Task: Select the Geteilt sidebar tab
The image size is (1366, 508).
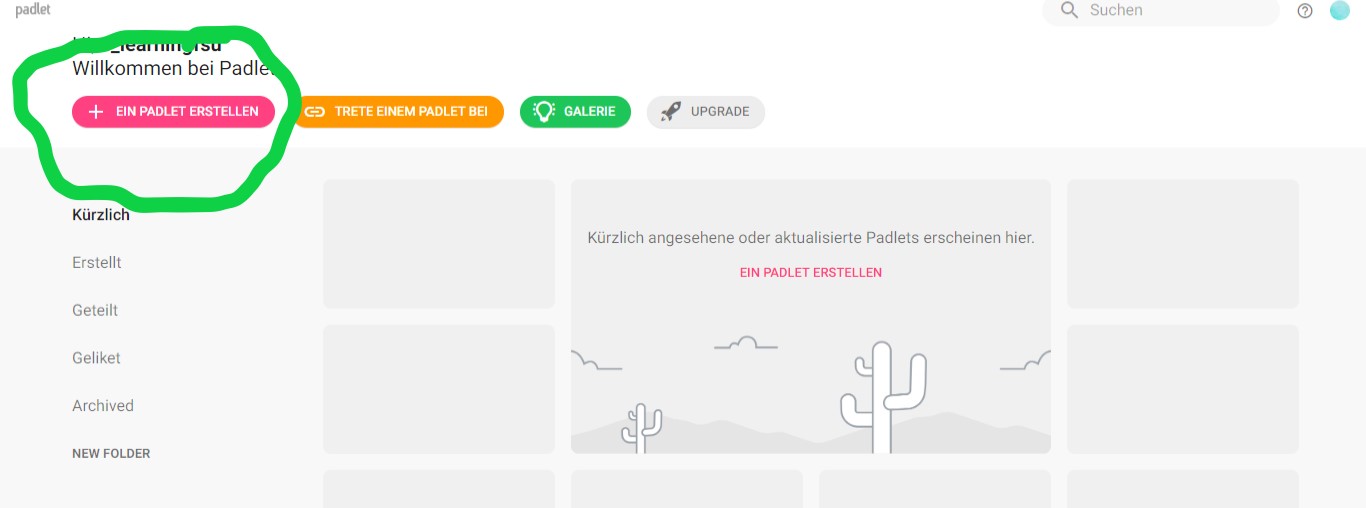Action: [95, 311]
